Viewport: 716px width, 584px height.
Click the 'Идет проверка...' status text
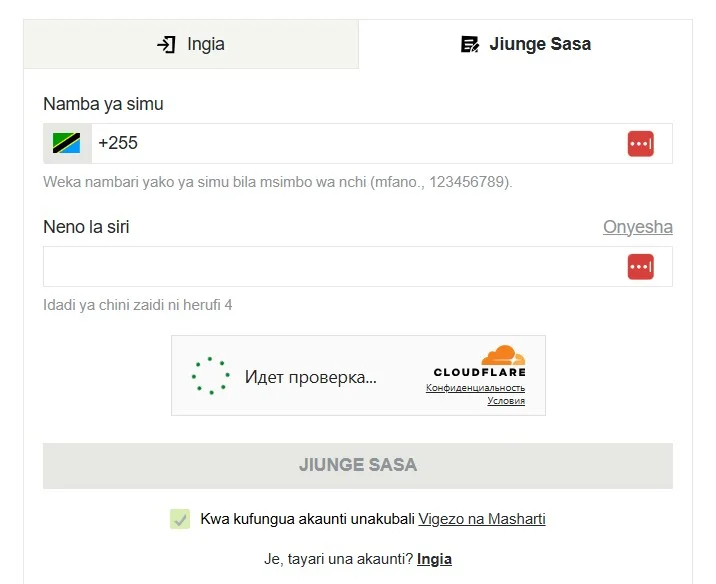tap(311, 377)
